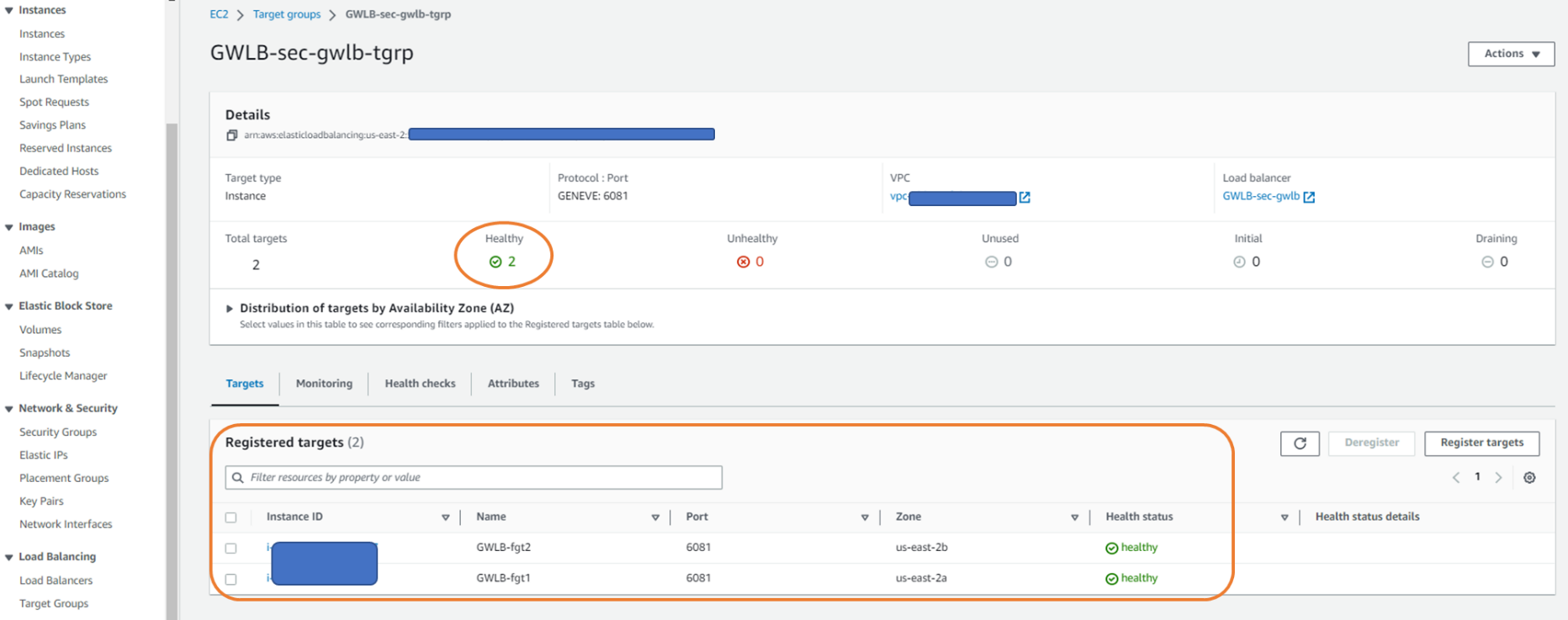The height and width of the screenshot is (620, 1568).
Task: Open the Tags tab
Action: (583, 384)
